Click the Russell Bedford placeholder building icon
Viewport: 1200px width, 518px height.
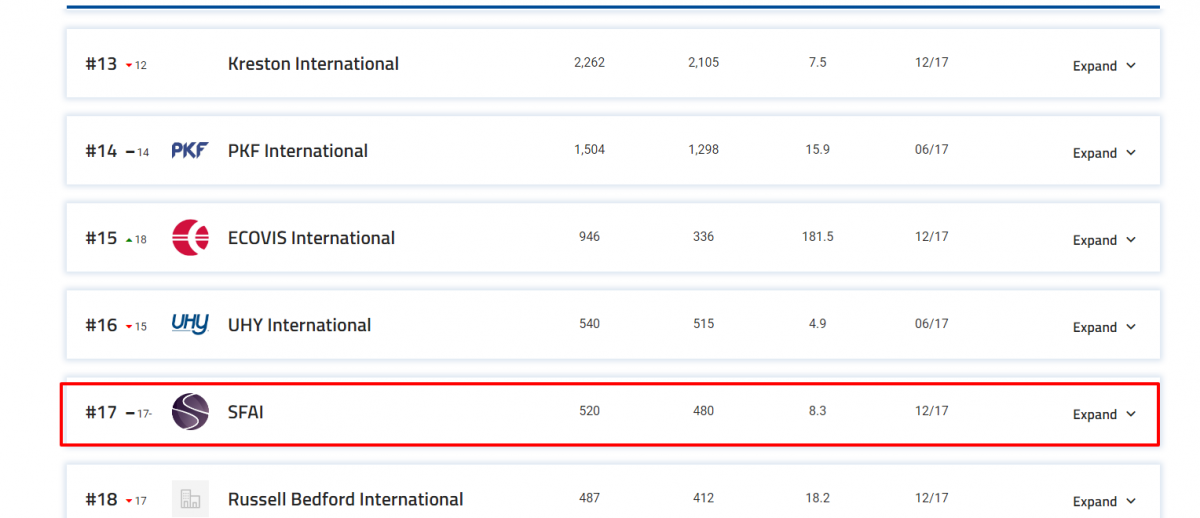click(x=190, y=499)
